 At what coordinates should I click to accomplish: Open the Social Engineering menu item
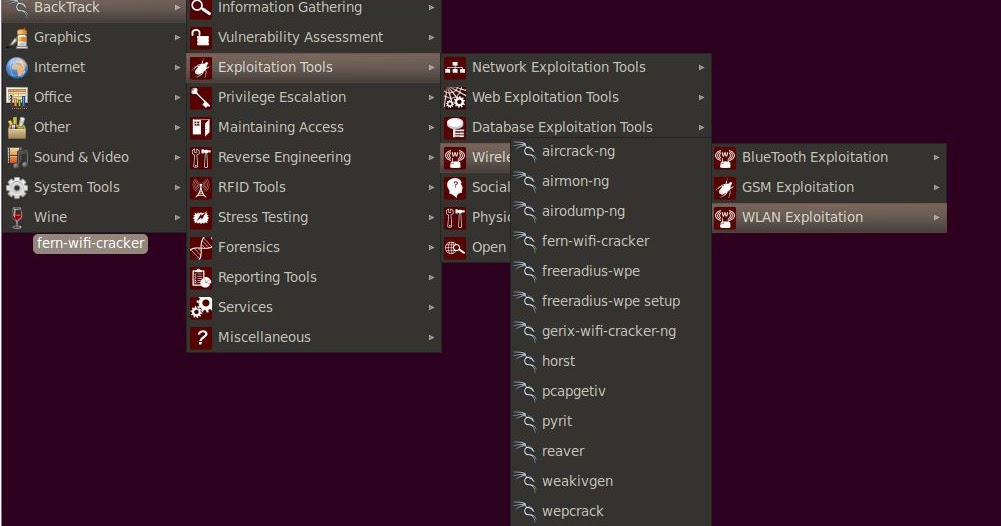tap(476, 187)
